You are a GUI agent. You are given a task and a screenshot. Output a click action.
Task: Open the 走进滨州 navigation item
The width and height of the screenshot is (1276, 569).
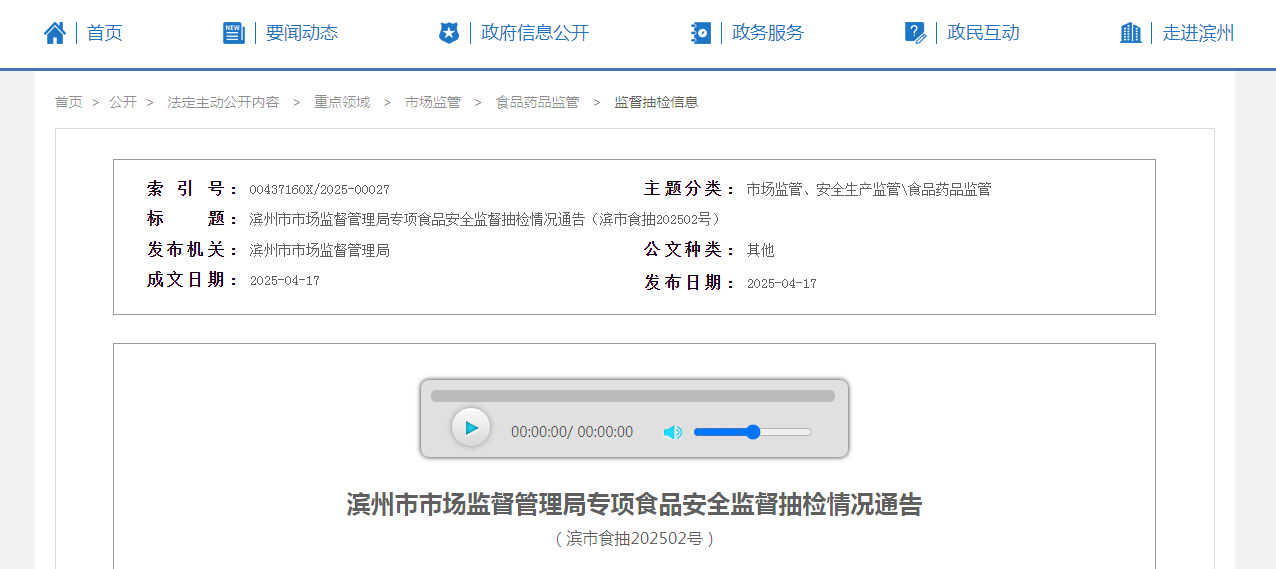[x=1198, y=33]
